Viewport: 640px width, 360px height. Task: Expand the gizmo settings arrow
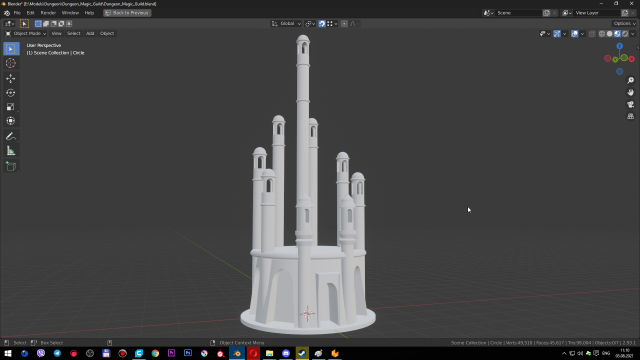[564, 34]
